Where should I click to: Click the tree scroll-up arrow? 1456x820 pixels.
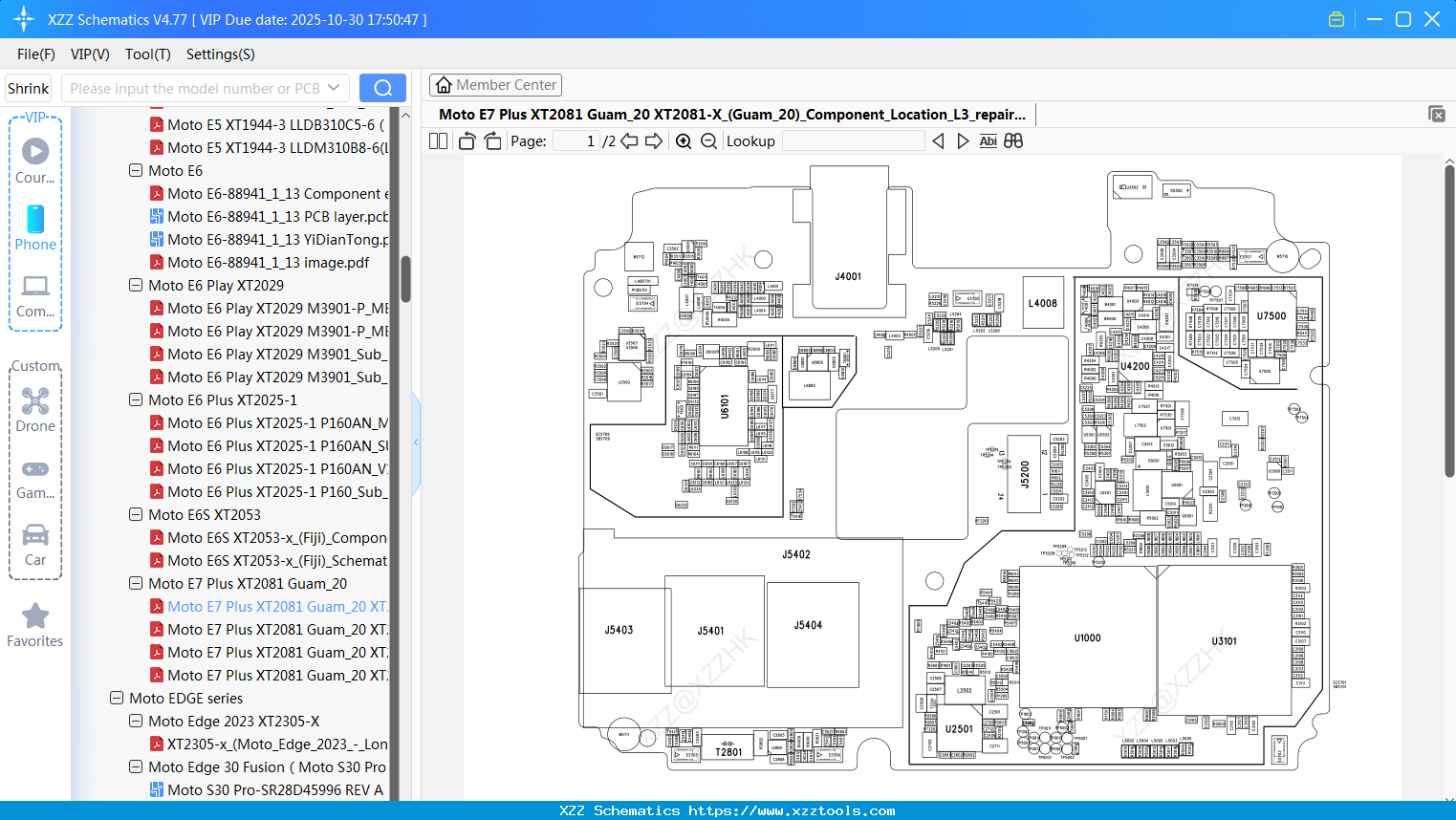(405, 115)
